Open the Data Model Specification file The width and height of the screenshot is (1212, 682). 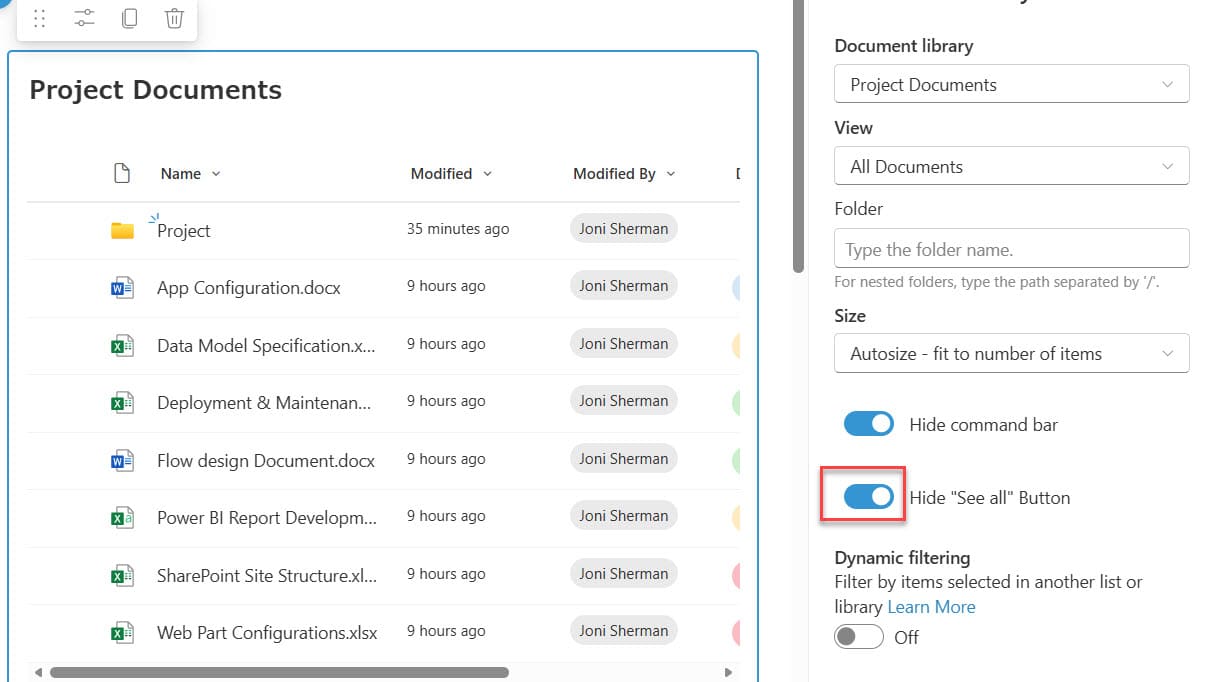[267, 346]
